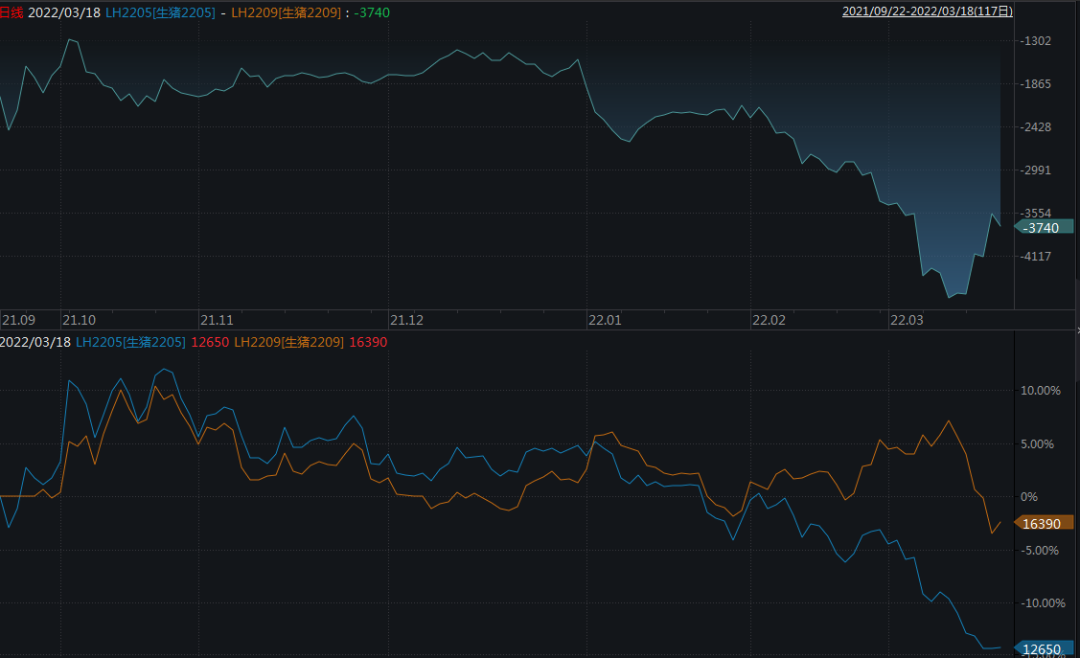Click the -10.00% axis label

coord(1043,603)
